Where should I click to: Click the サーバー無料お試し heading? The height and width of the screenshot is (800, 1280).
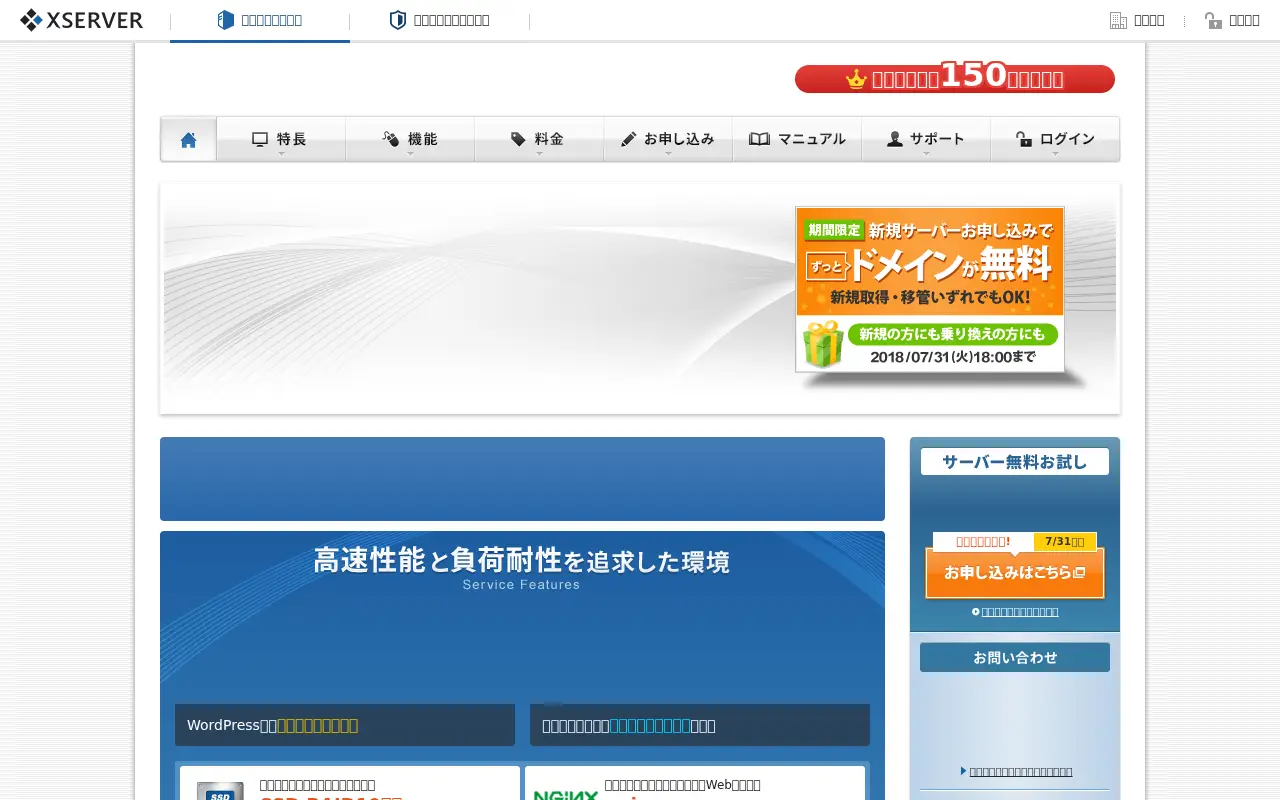pyautogui.click(x=1015, y=462)
